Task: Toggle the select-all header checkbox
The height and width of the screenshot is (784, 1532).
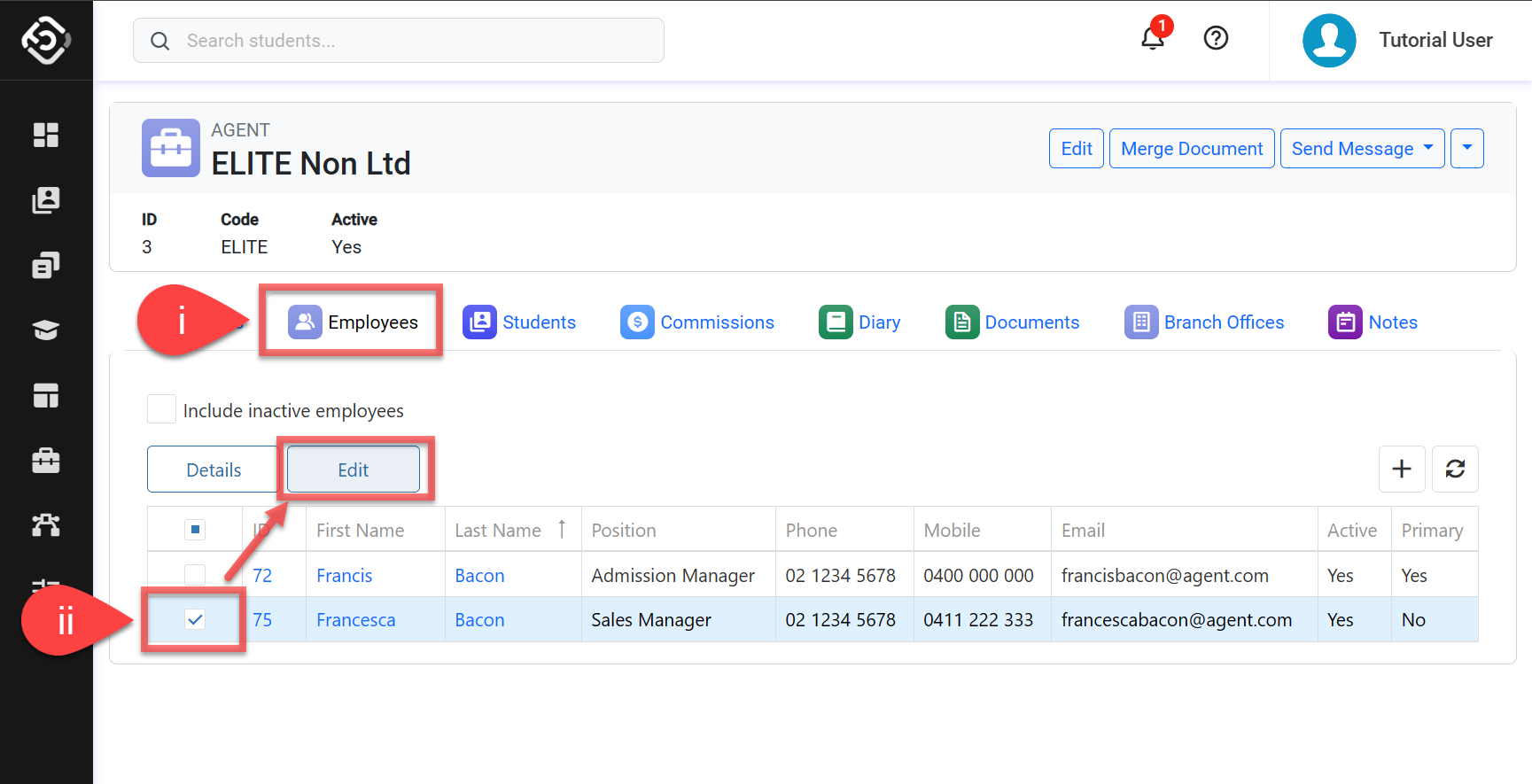Action: [195, 530]
